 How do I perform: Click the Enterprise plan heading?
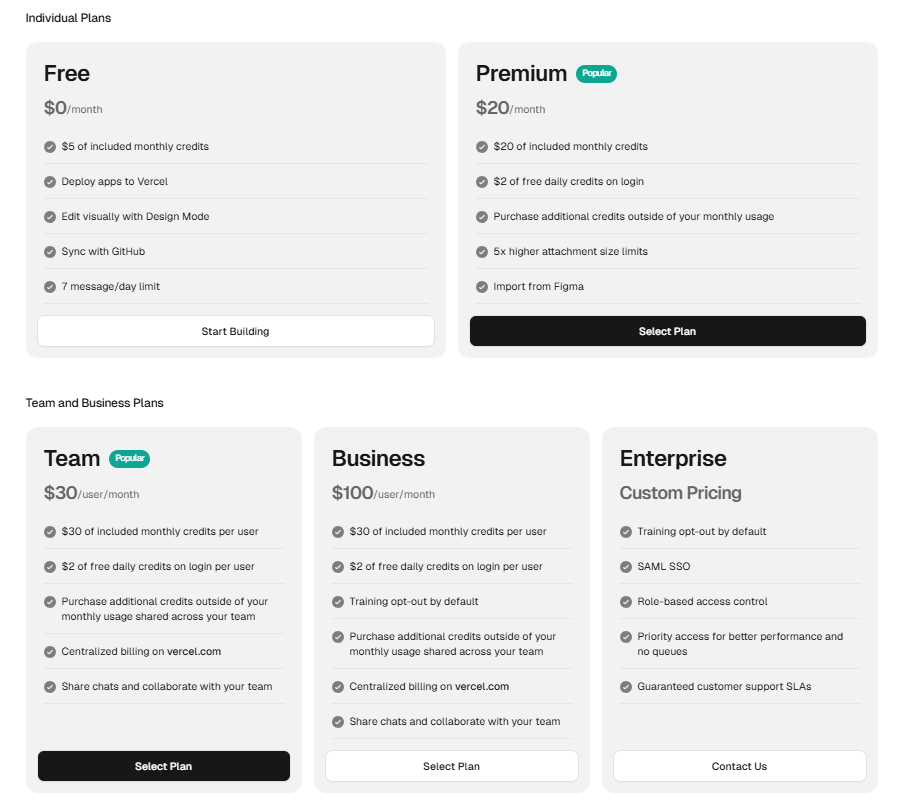pos(673,458)
